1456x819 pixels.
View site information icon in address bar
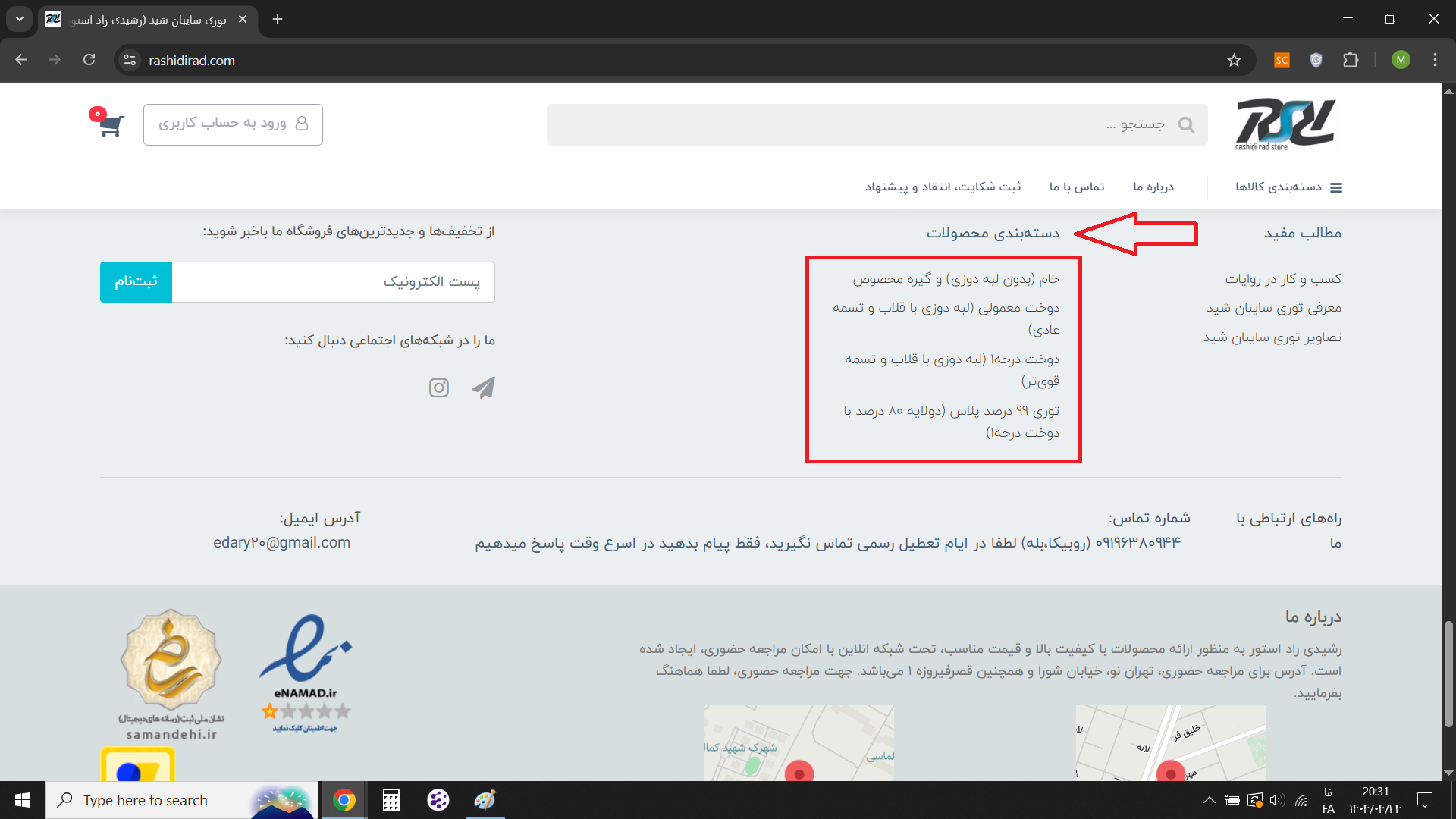(130, 60)
